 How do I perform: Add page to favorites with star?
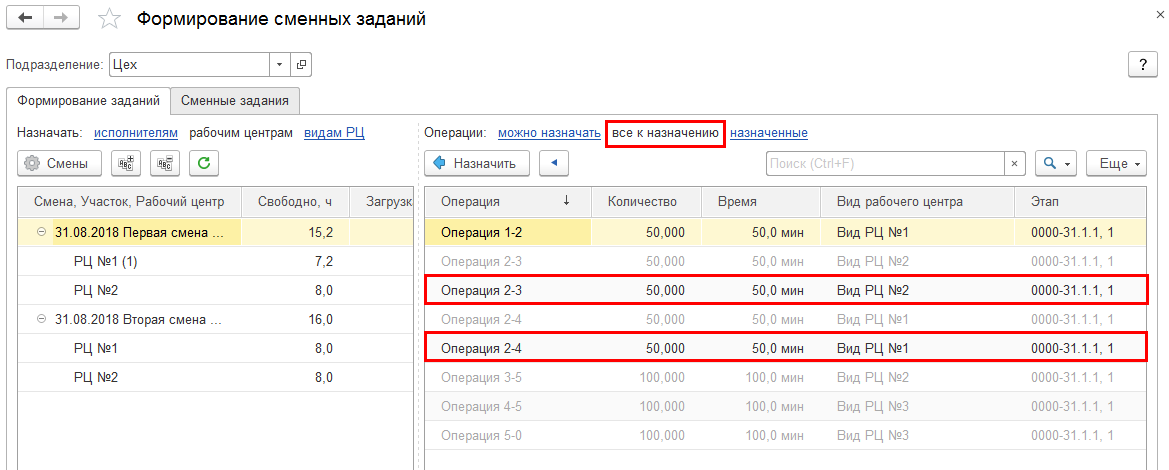pyautogui.click(x=111, y=20)
